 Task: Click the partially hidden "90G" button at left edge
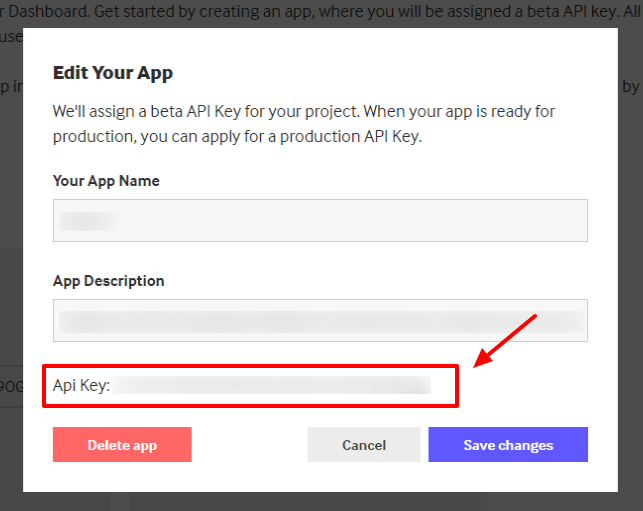11,386
